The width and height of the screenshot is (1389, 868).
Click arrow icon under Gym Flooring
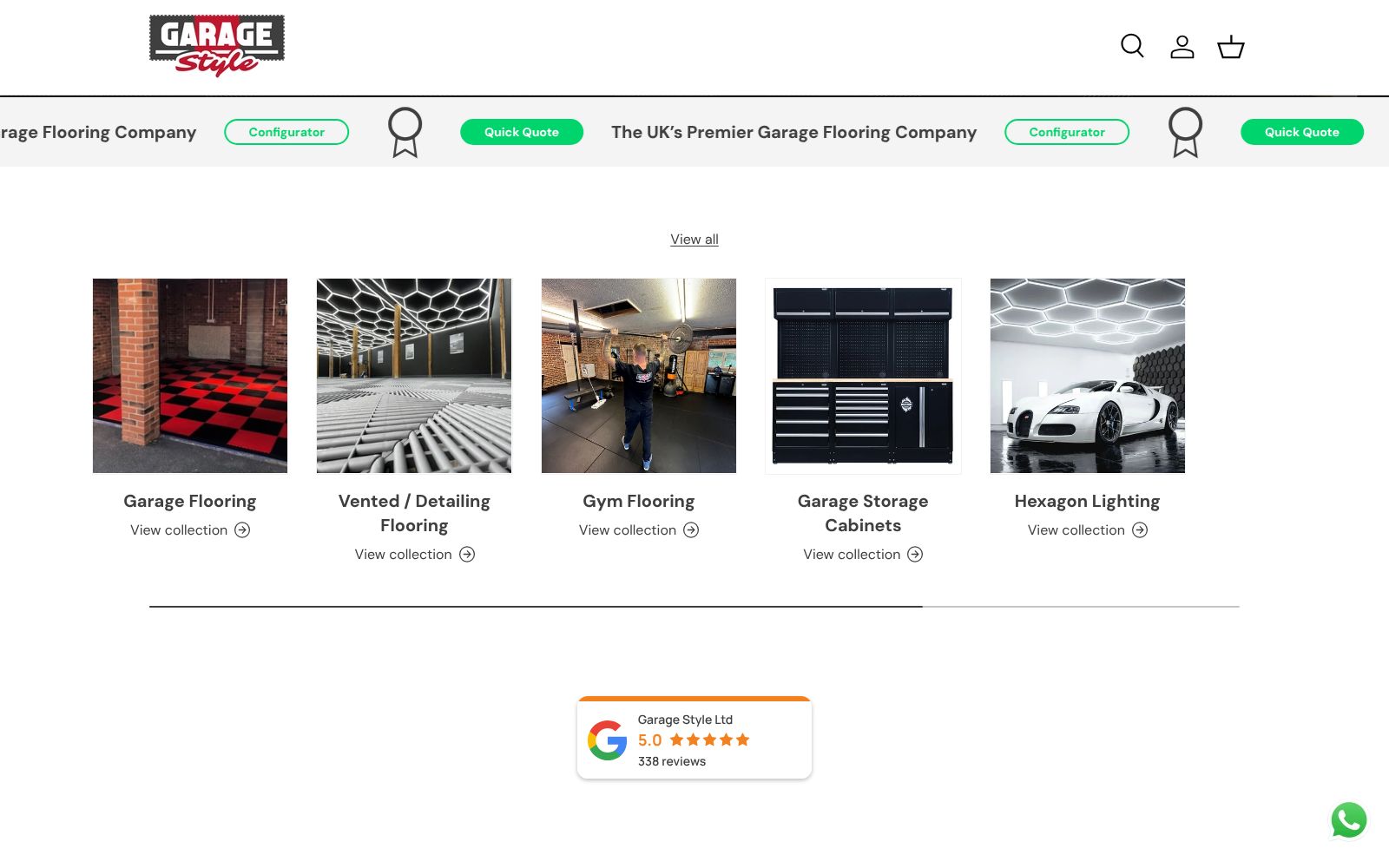click(x=691, y=530)
